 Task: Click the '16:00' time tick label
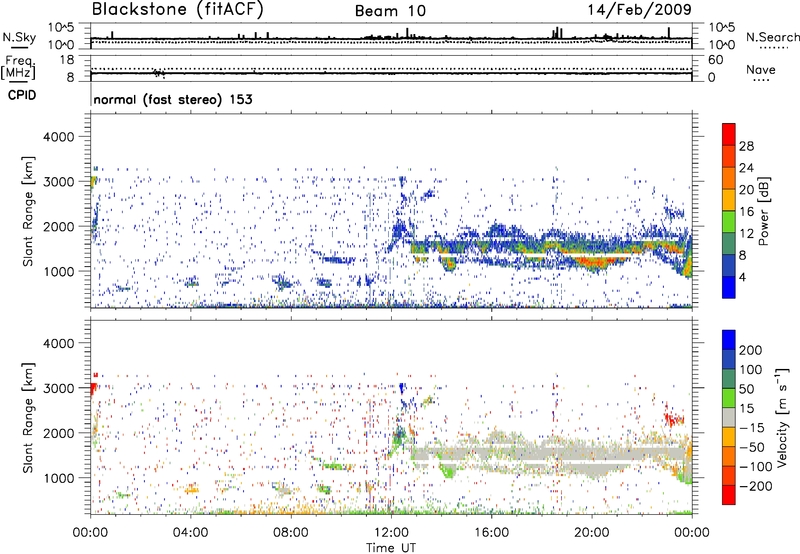pyautogui.click(x=491, y=533)
